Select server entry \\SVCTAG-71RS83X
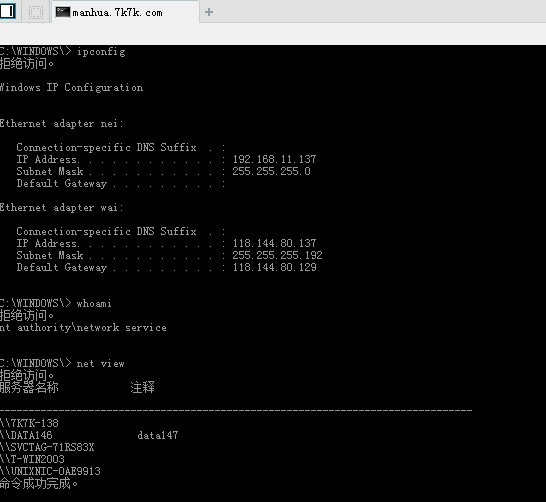546x502 pixels. [x=47, y=447]
